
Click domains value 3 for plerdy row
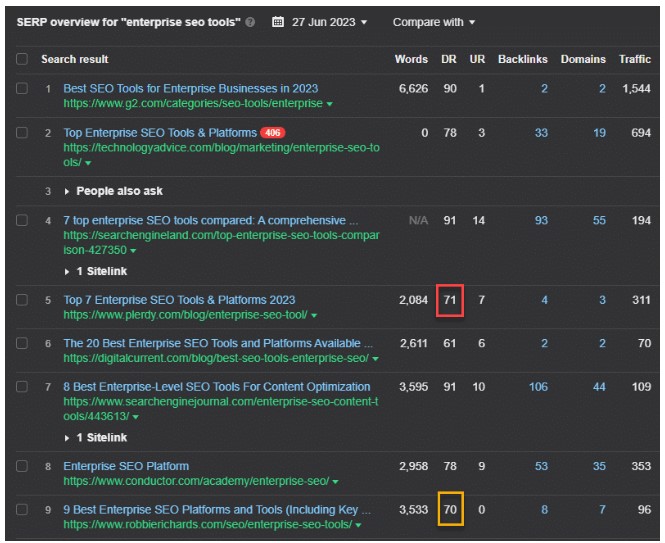[603, 300]
